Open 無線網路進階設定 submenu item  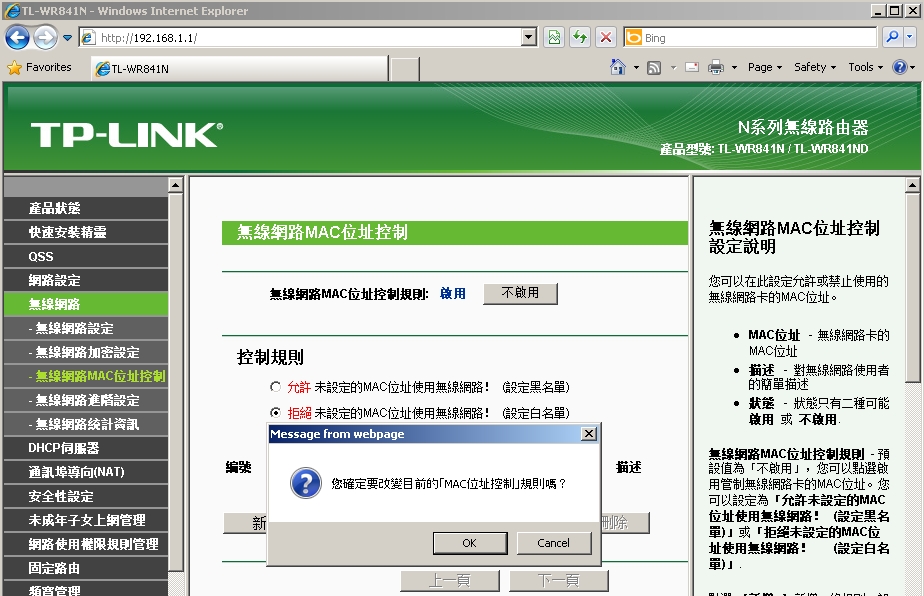click(85, 400)
